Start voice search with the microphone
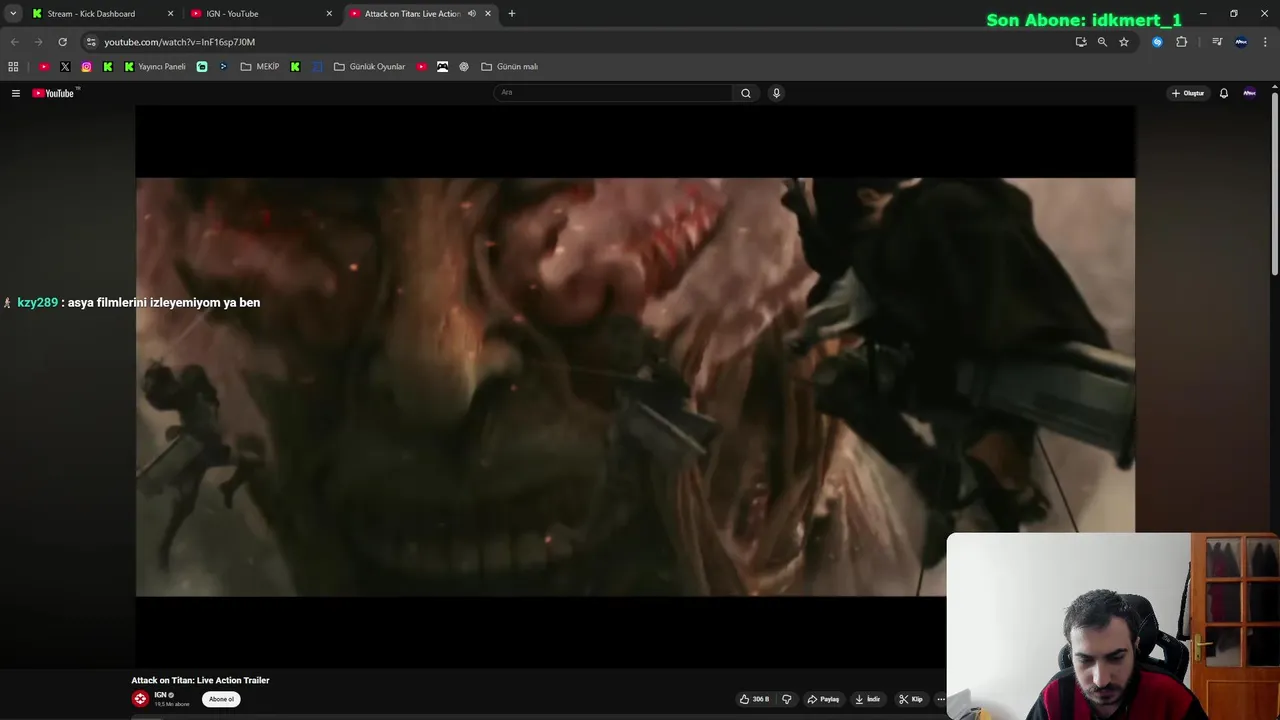 (776, 93)
